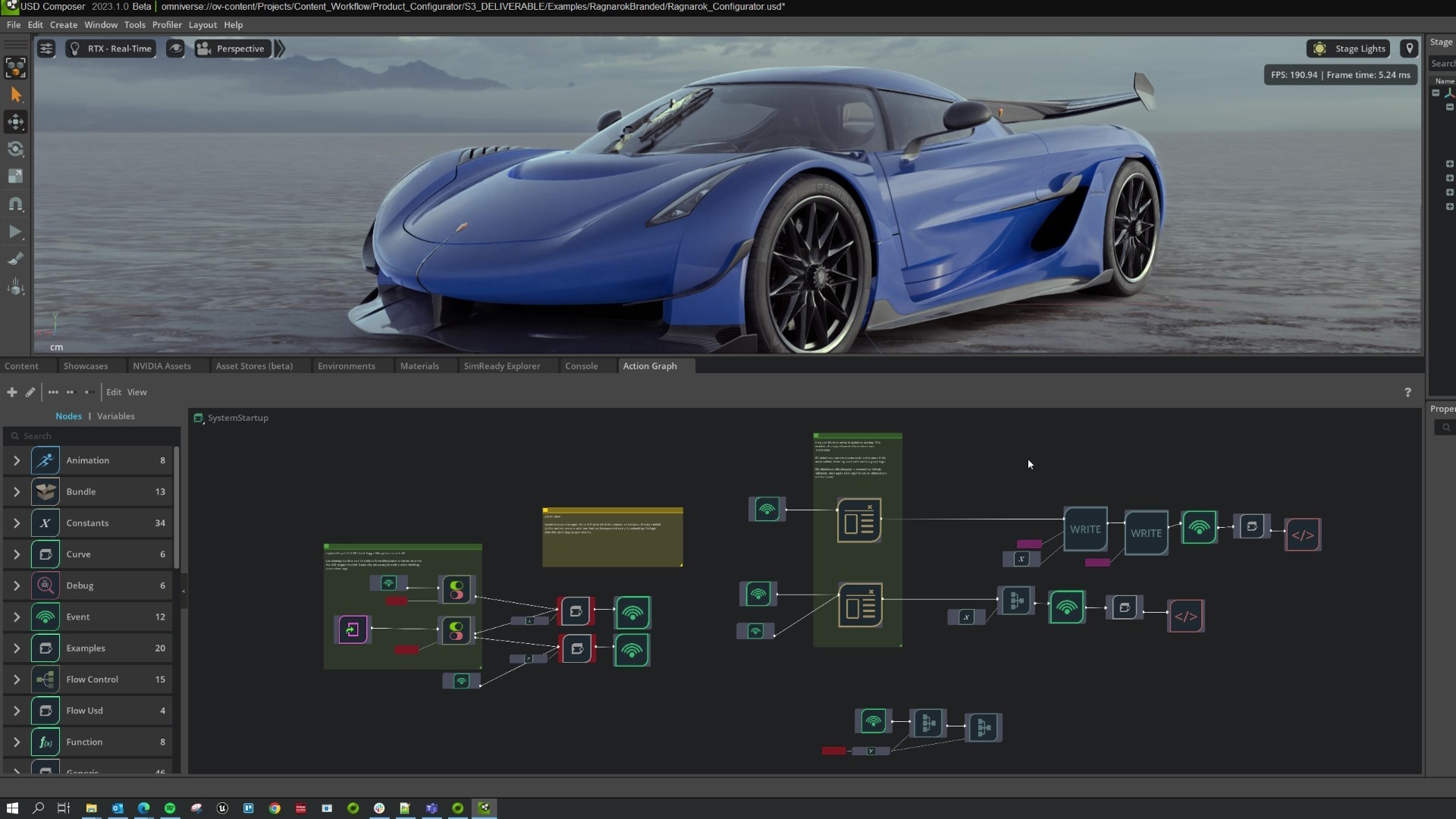Switch to the Action Graph tab
The height and width of the screenshot is (819, 1456).
coord(649,365)
